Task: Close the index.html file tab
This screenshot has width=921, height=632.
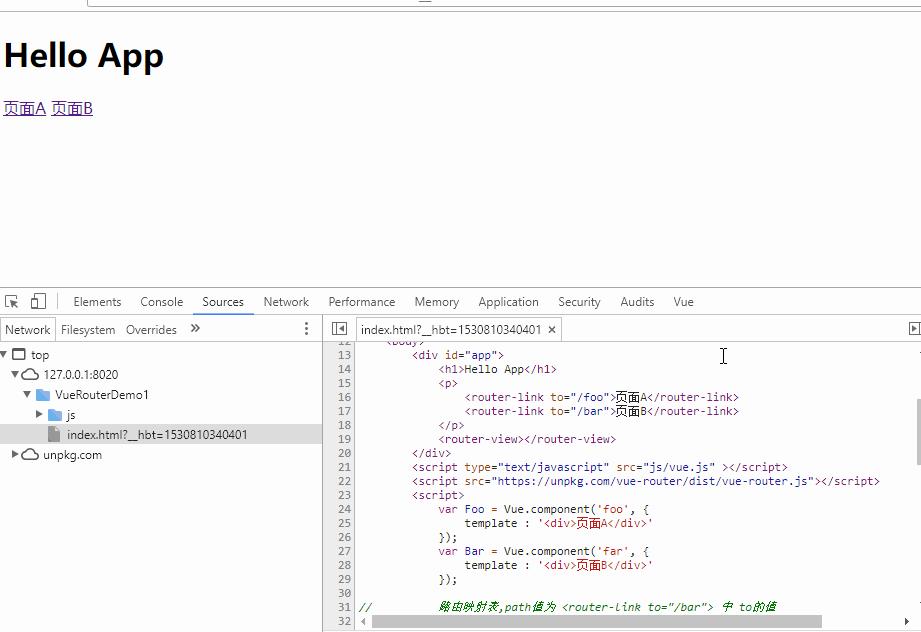Action: coord(552,329)
